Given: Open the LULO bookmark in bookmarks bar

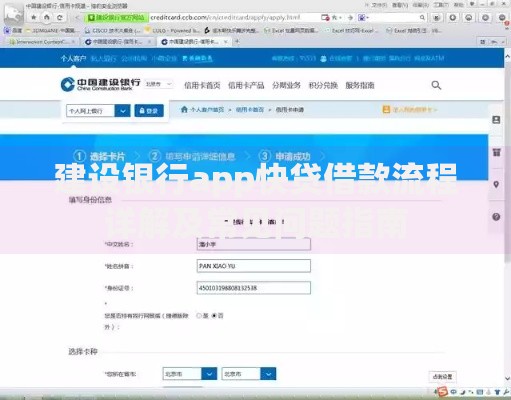Looking at the screenshot, I should tap(172, 30).
